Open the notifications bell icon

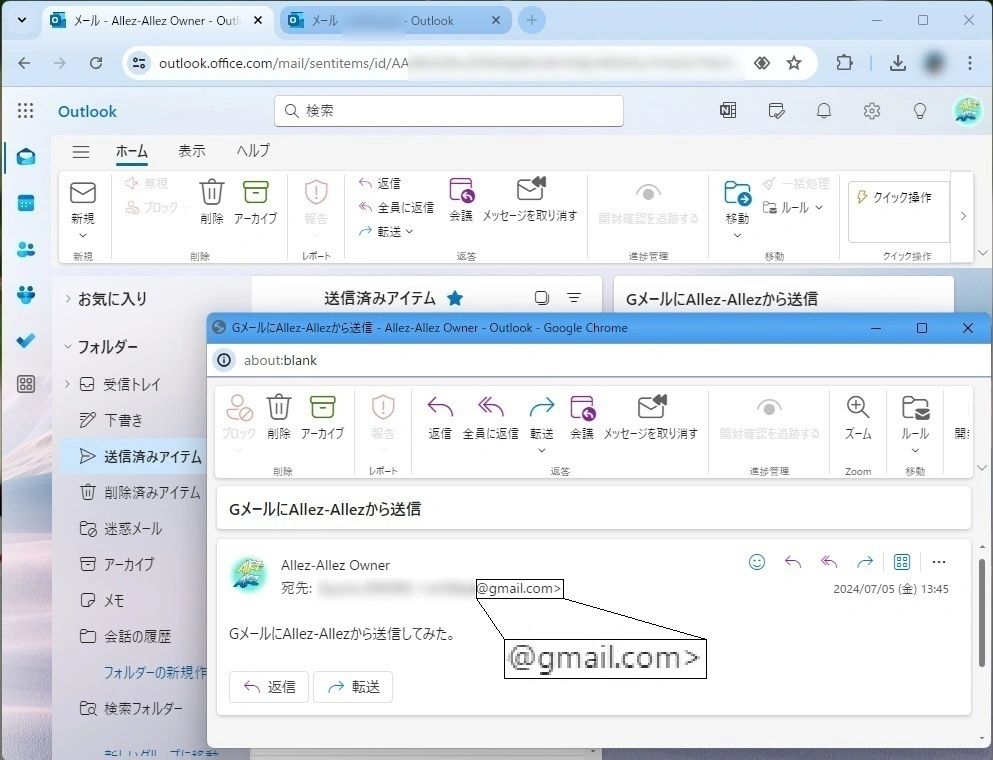click(x=824, y=111)
